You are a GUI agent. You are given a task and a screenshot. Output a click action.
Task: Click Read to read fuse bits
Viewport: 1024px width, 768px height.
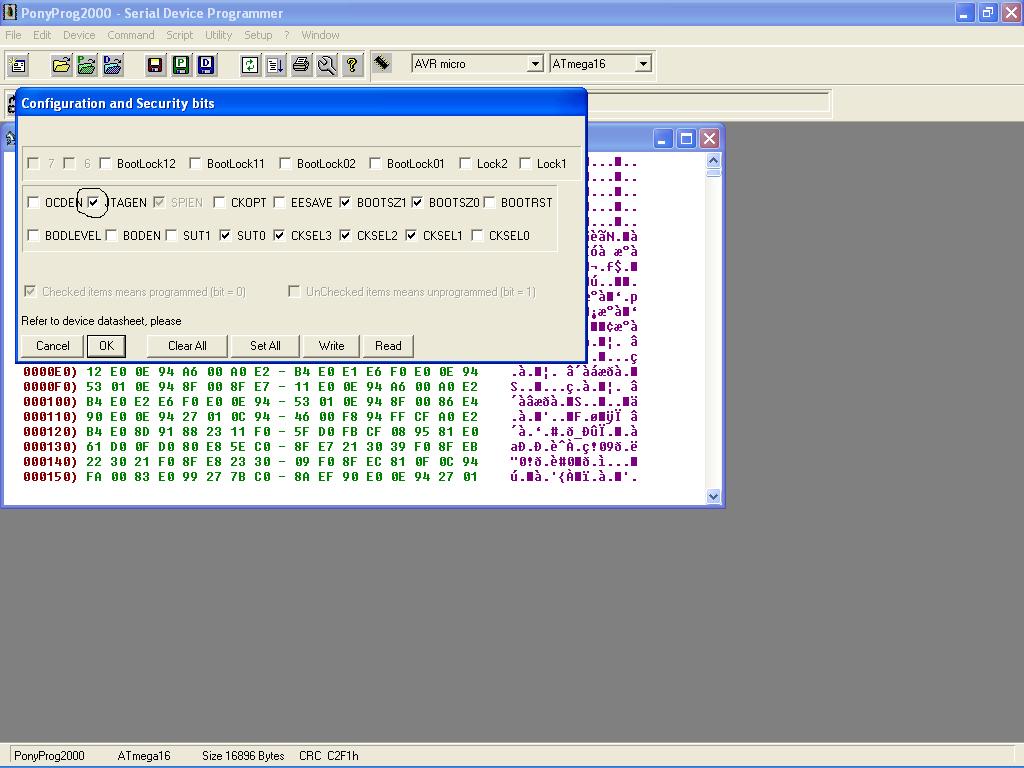[x=388, y=346]
